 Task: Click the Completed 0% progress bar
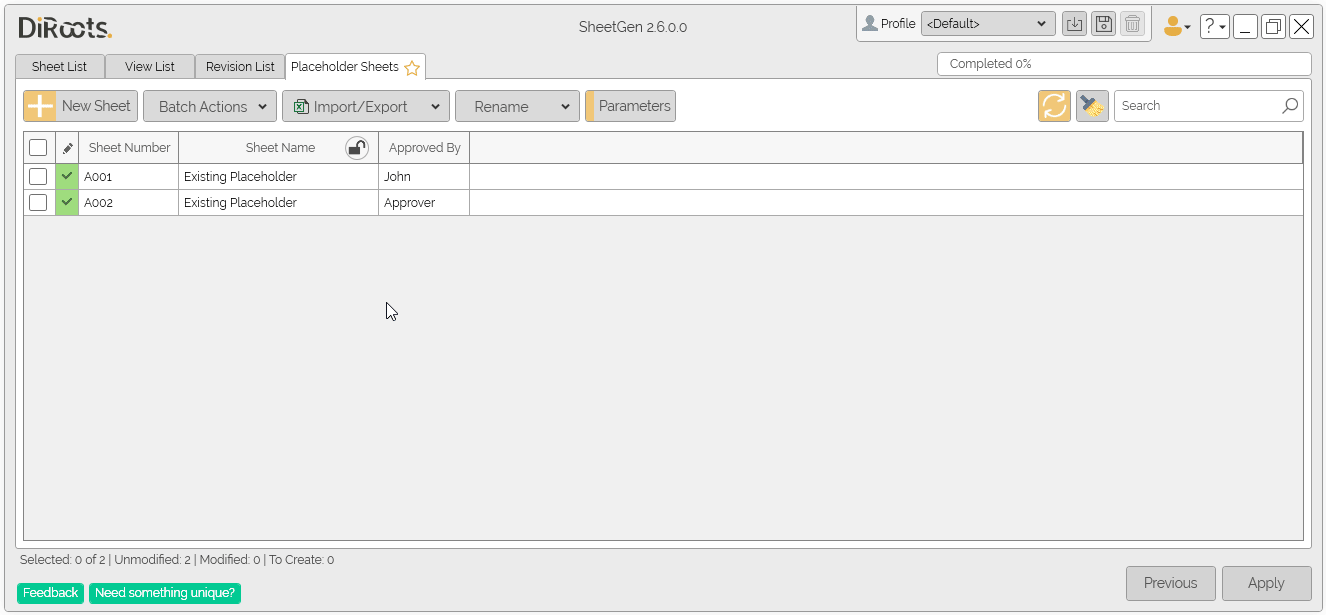[x=1123, y=63]
